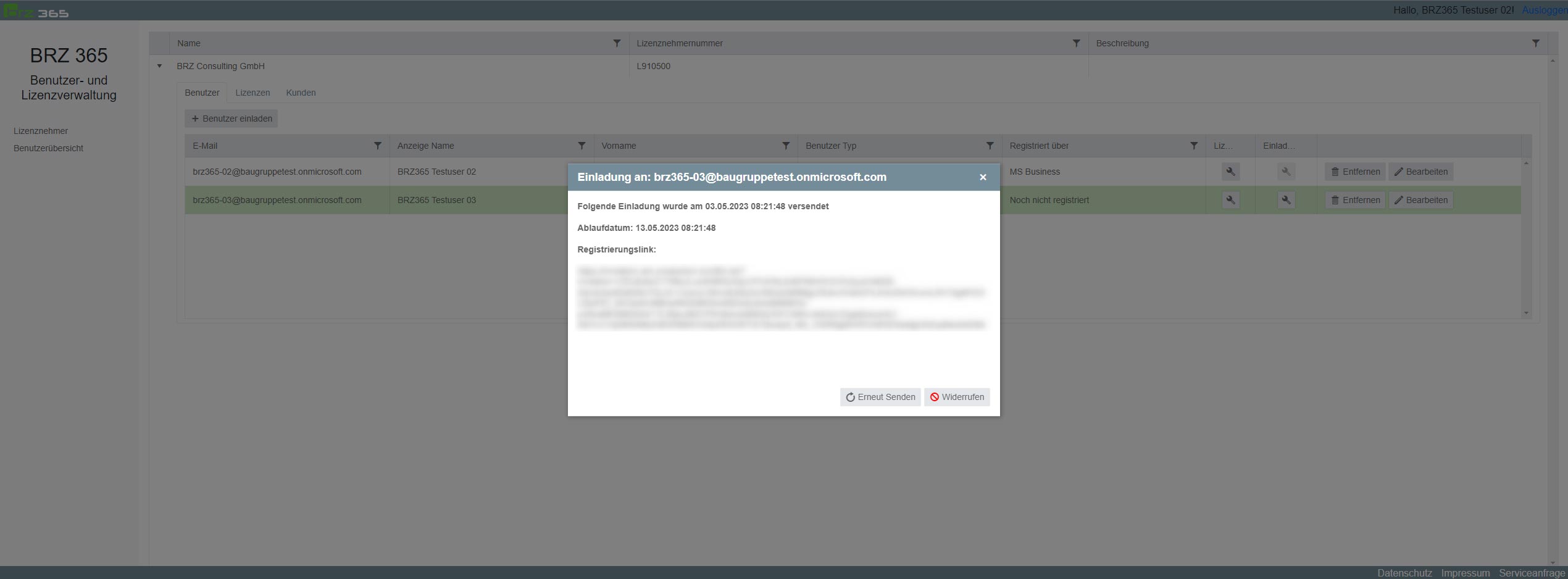Close the invitation dialog with X
This screenshot has height=579, width=1568.
point(983,177)
